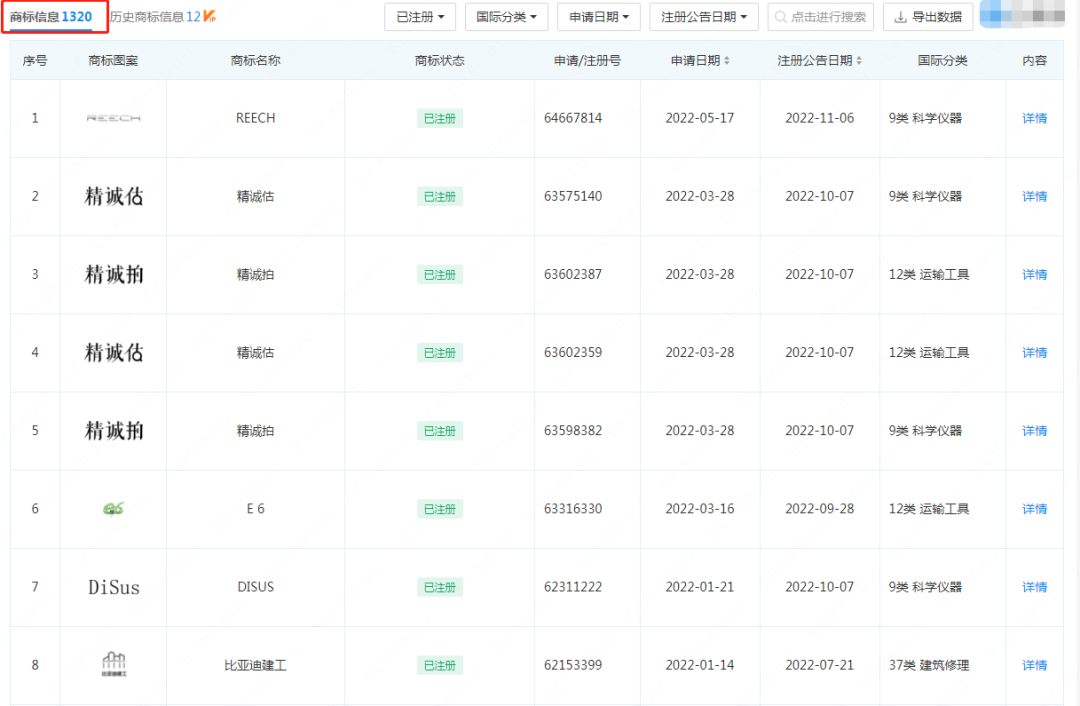Viewport: 1080px width, 706px height.
Task: Open the E6 green trademark logo
Action: (113, 509)
